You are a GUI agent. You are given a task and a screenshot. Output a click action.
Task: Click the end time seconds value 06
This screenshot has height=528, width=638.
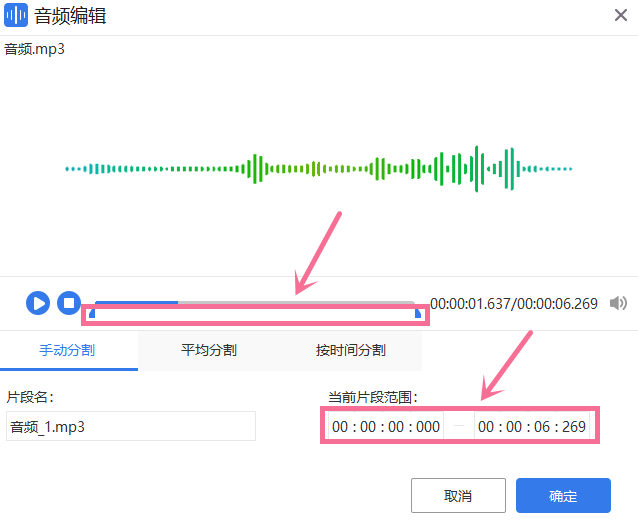point(544,427)
